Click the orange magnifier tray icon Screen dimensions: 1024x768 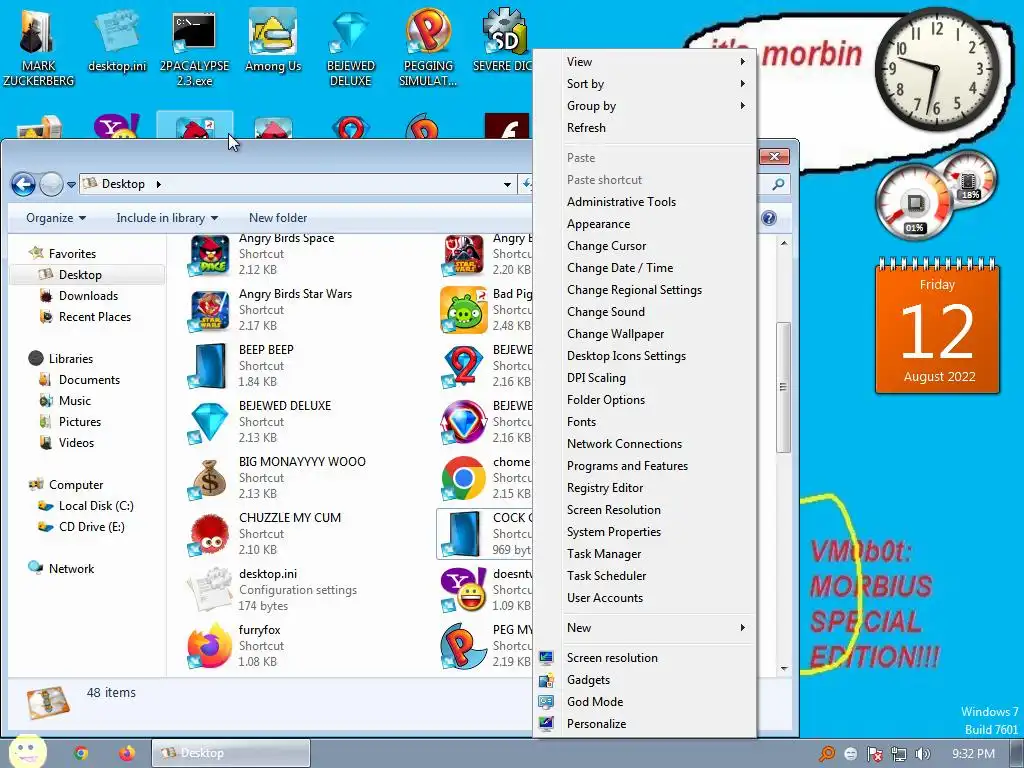[x=827, y=754]
